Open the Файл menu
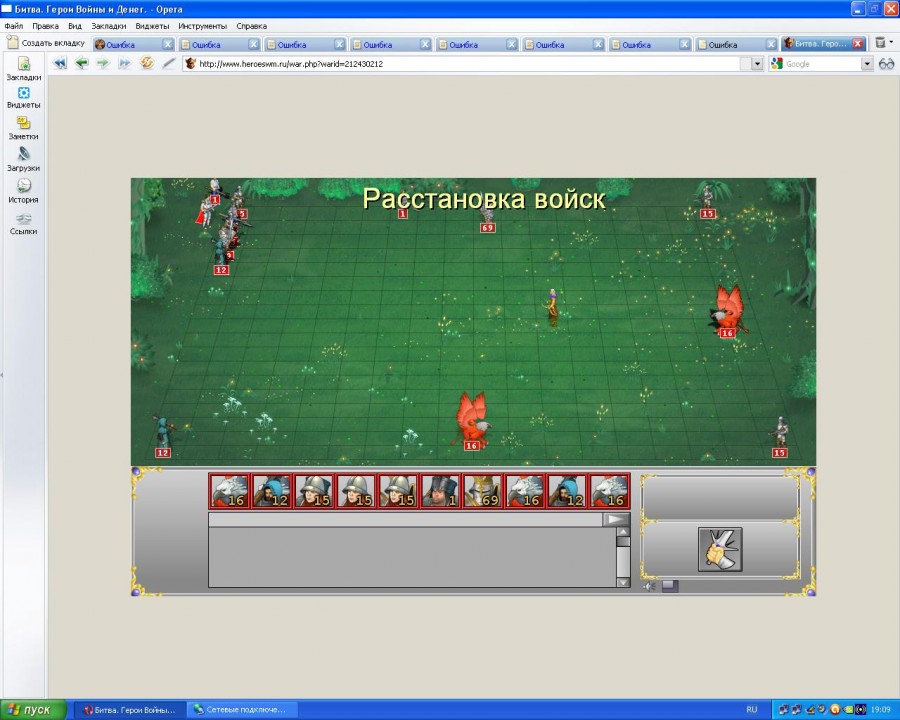Image resolution: width=900 pixels, height=720 pixels. pyautogui.click(x=14, y=26)
